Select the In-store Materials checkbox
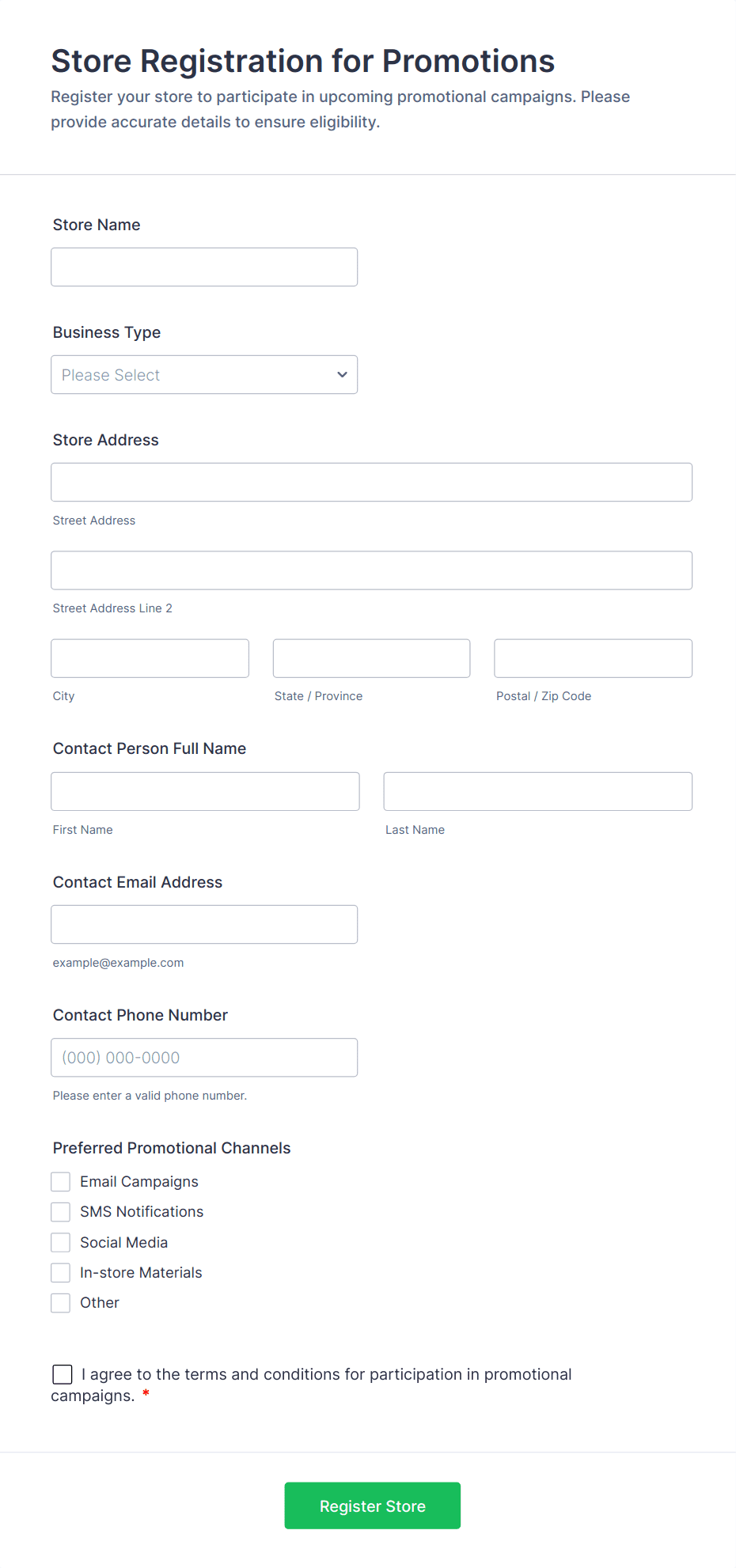The width and height of the screenshot is (736, 1568). (61, 1273)
